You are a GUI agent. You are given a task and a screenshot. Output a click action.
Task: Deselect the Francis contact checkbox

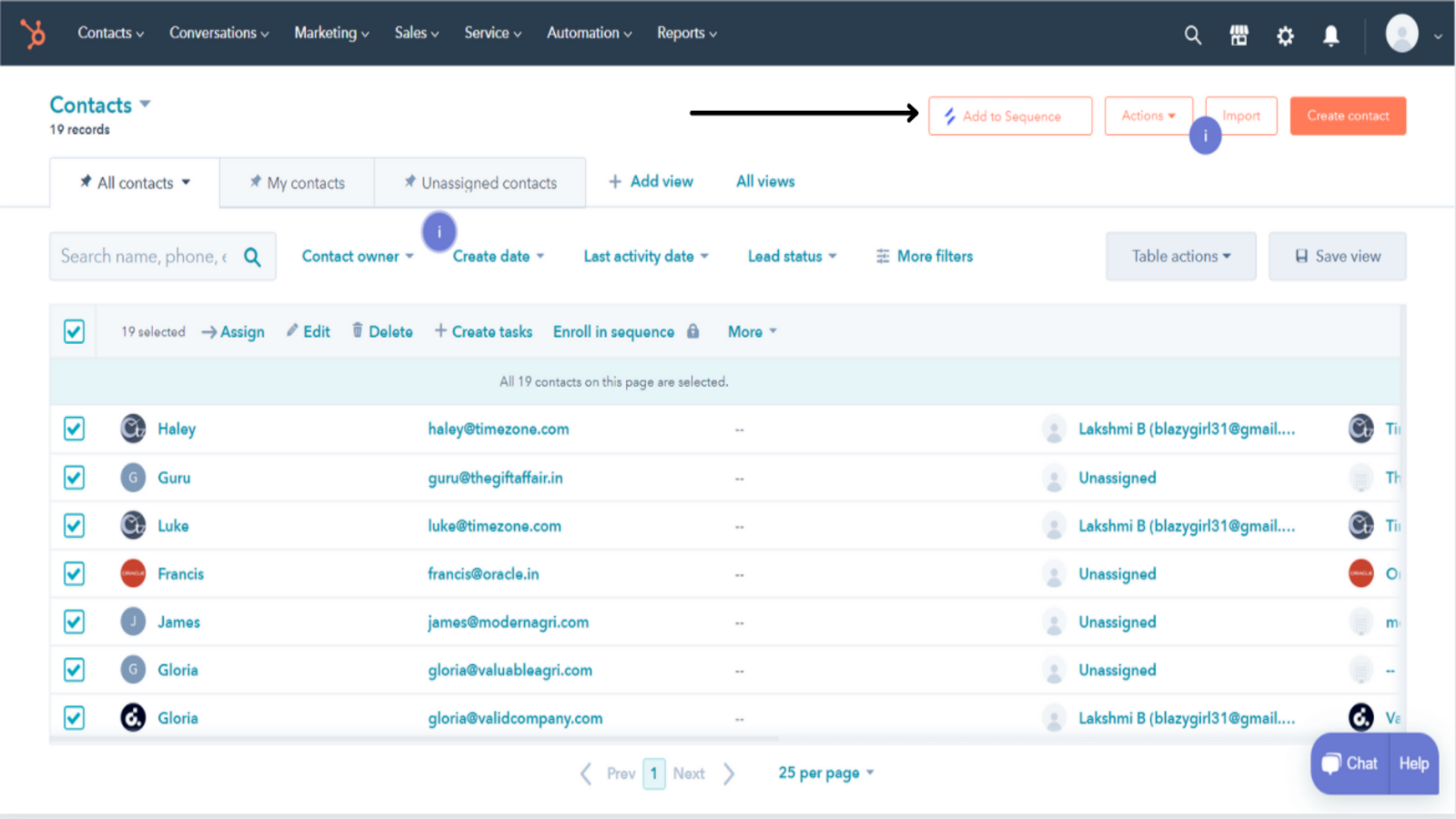[x=75, y=574]
